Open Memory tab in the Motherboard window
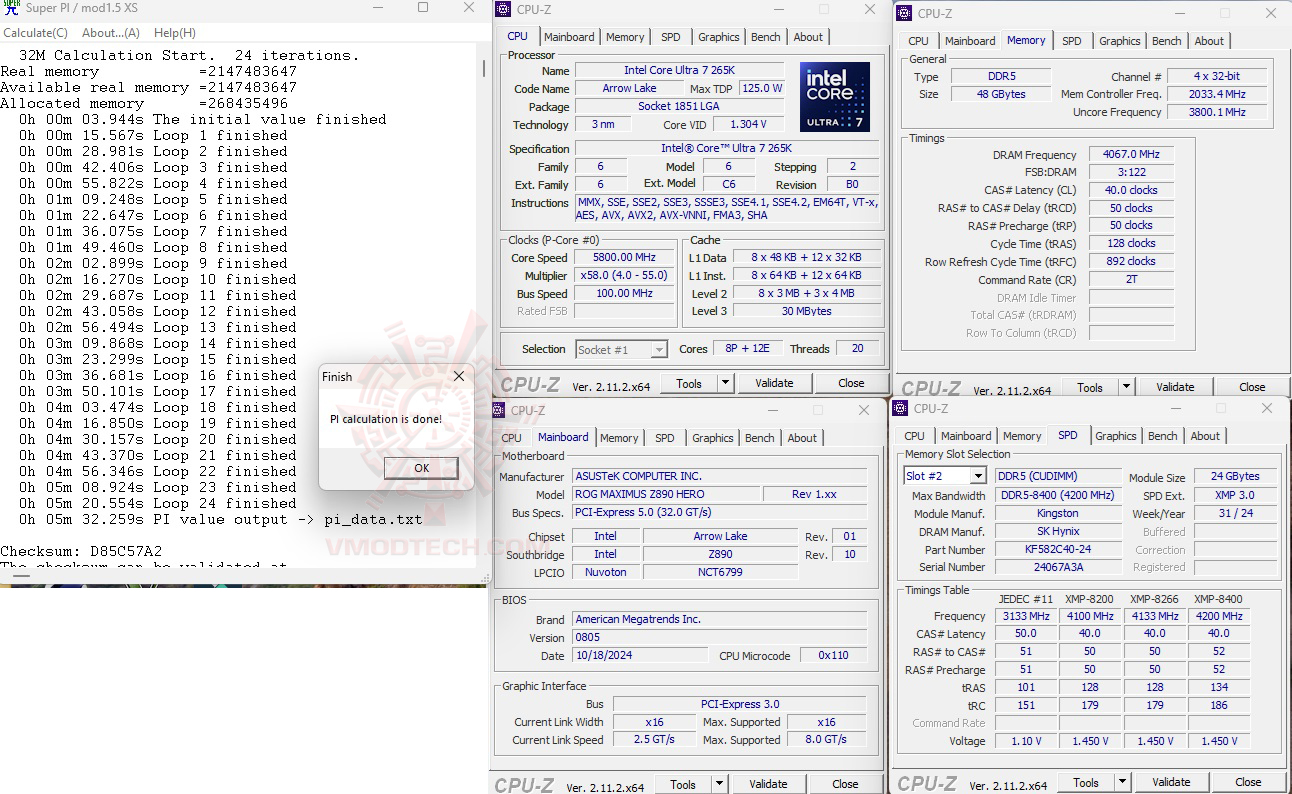The width and height of the screenshot is (1292, 794). 619,438
